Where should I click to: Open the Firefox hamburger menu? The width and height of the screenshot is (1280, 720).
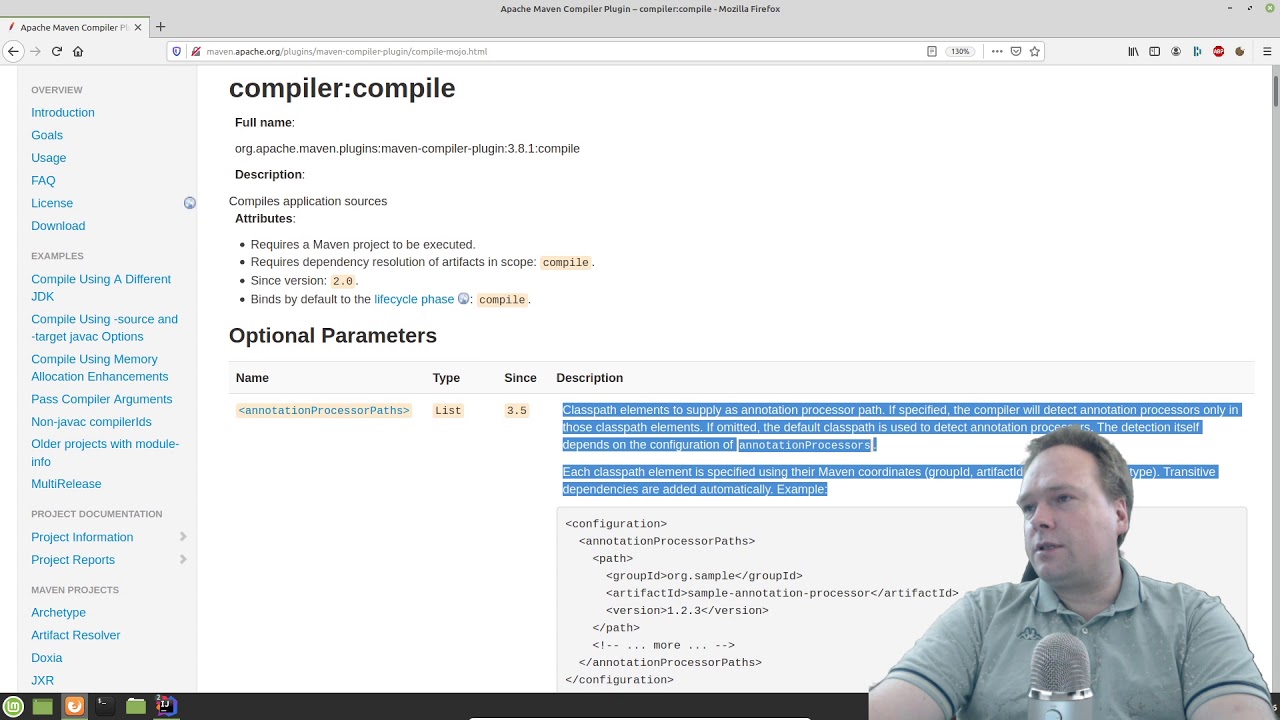point(1267,51)
